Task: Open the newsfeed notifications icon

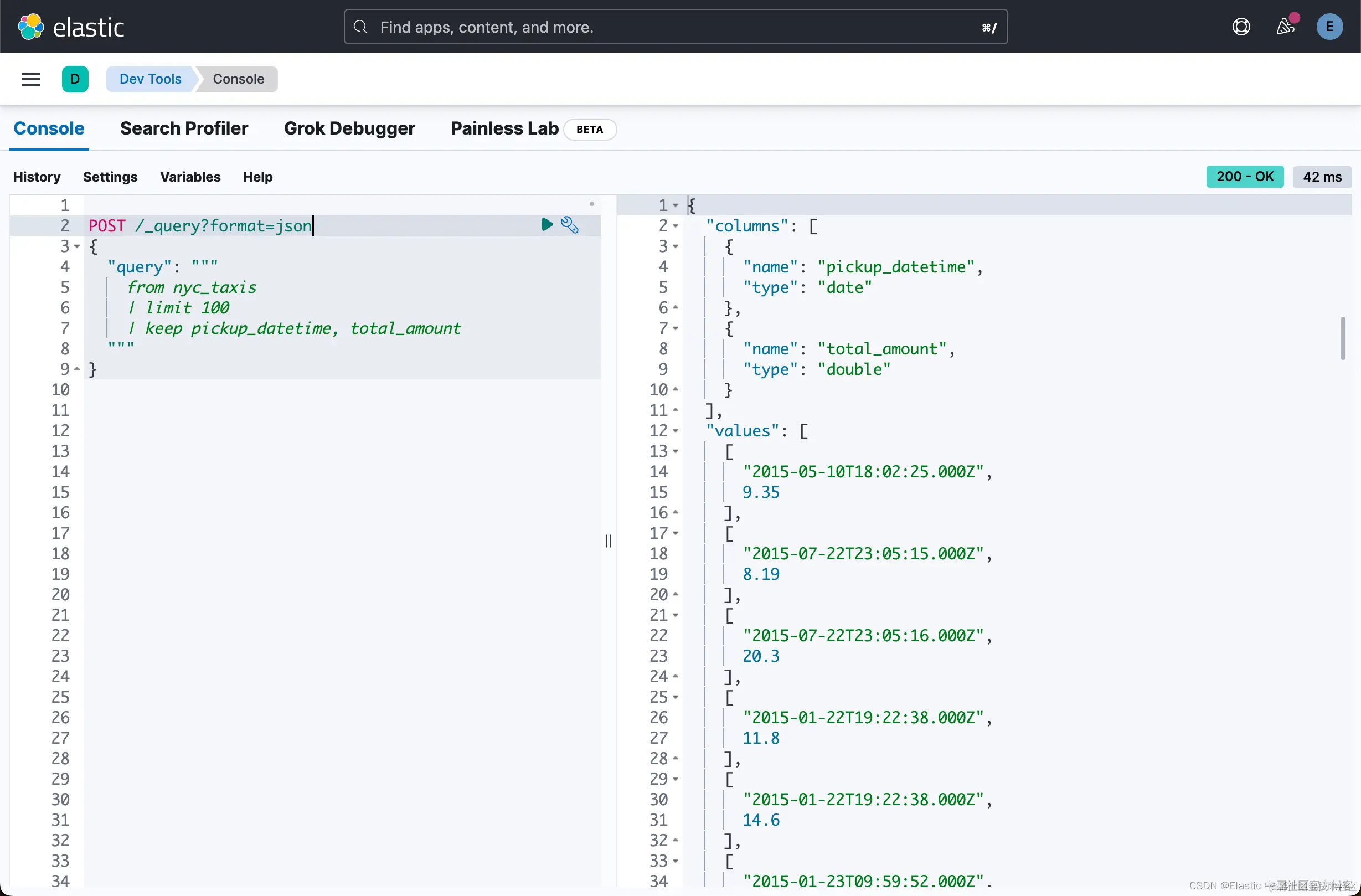Action: (x=1286, y=26)
